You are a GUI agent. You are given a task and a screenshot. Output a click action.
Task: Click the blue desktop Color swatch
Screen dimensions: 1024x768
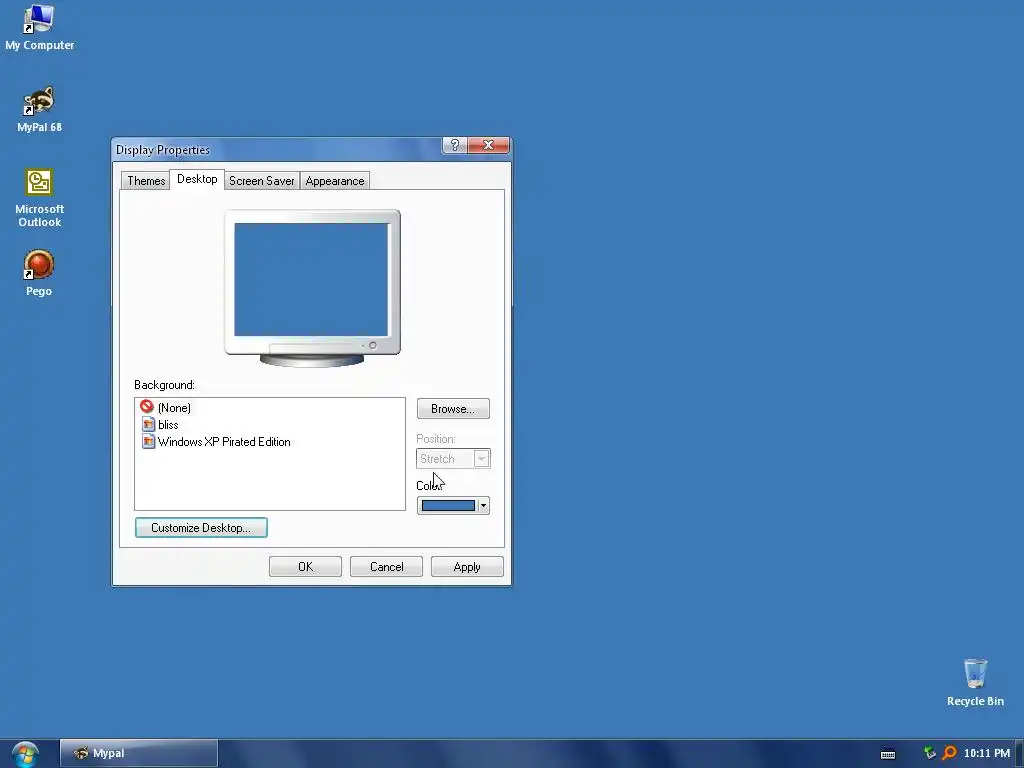click(448, 505)
